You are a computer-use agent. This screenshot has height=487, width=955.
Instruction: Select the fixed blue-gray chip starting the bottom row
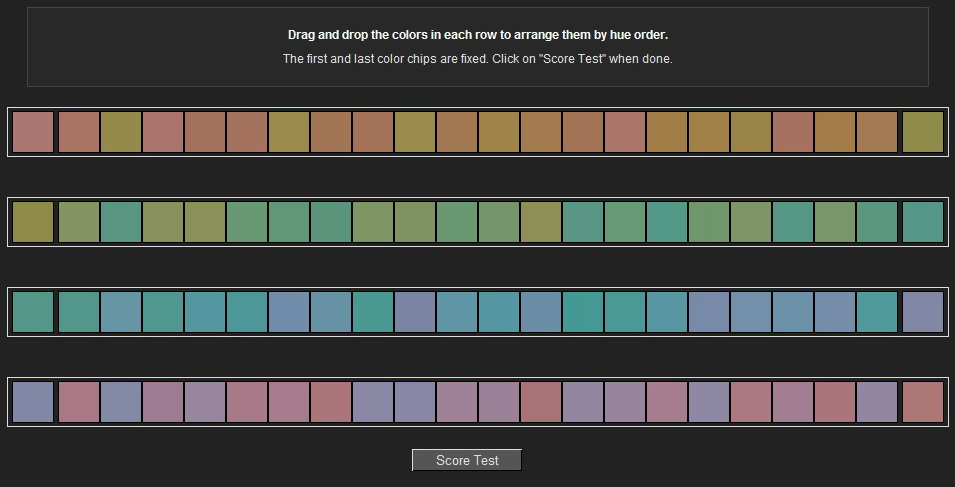33,402
